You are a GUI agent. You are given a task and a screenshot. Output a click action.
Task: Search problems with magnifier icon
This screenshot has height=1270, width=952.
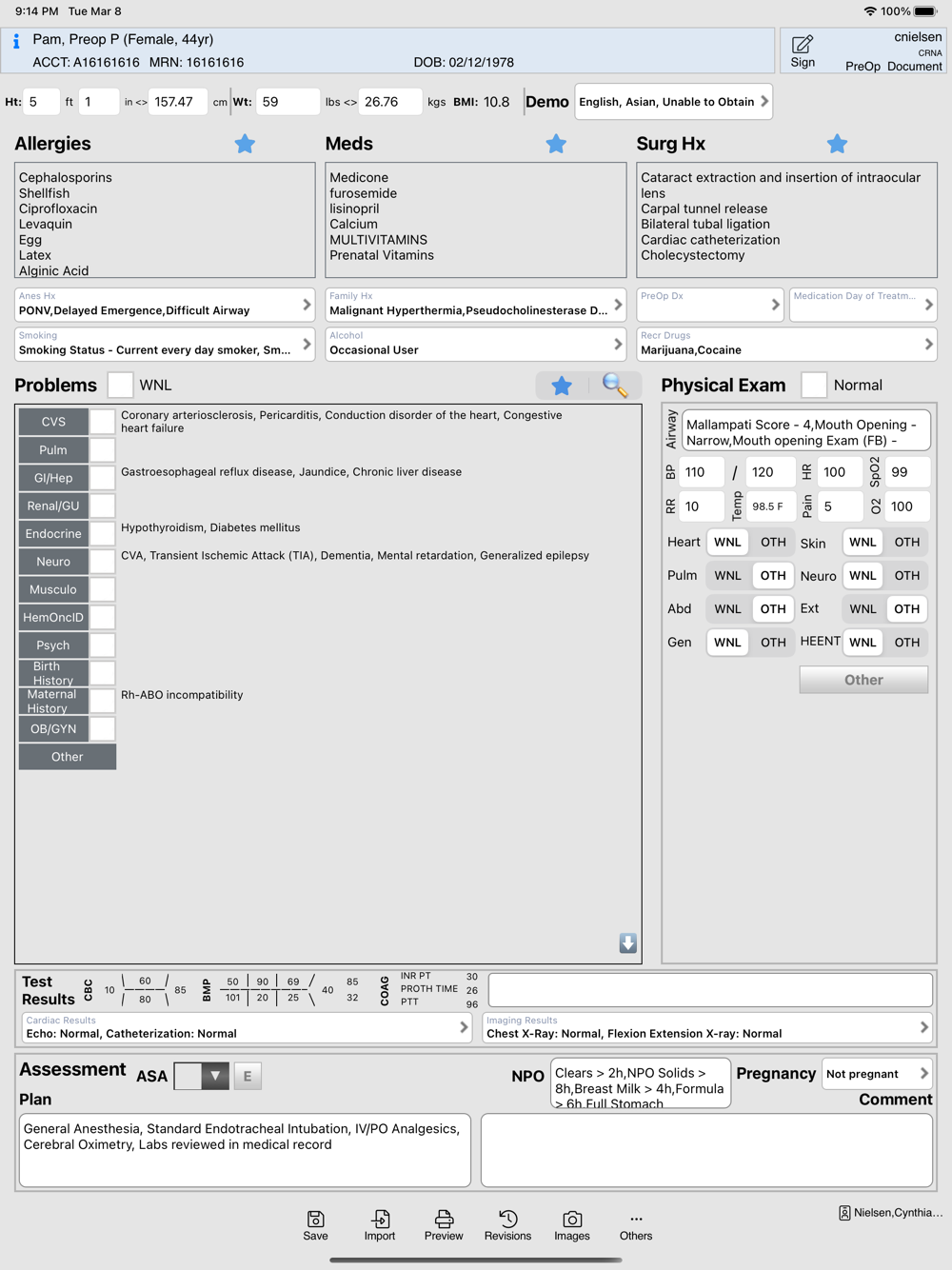tap(615, 385)
